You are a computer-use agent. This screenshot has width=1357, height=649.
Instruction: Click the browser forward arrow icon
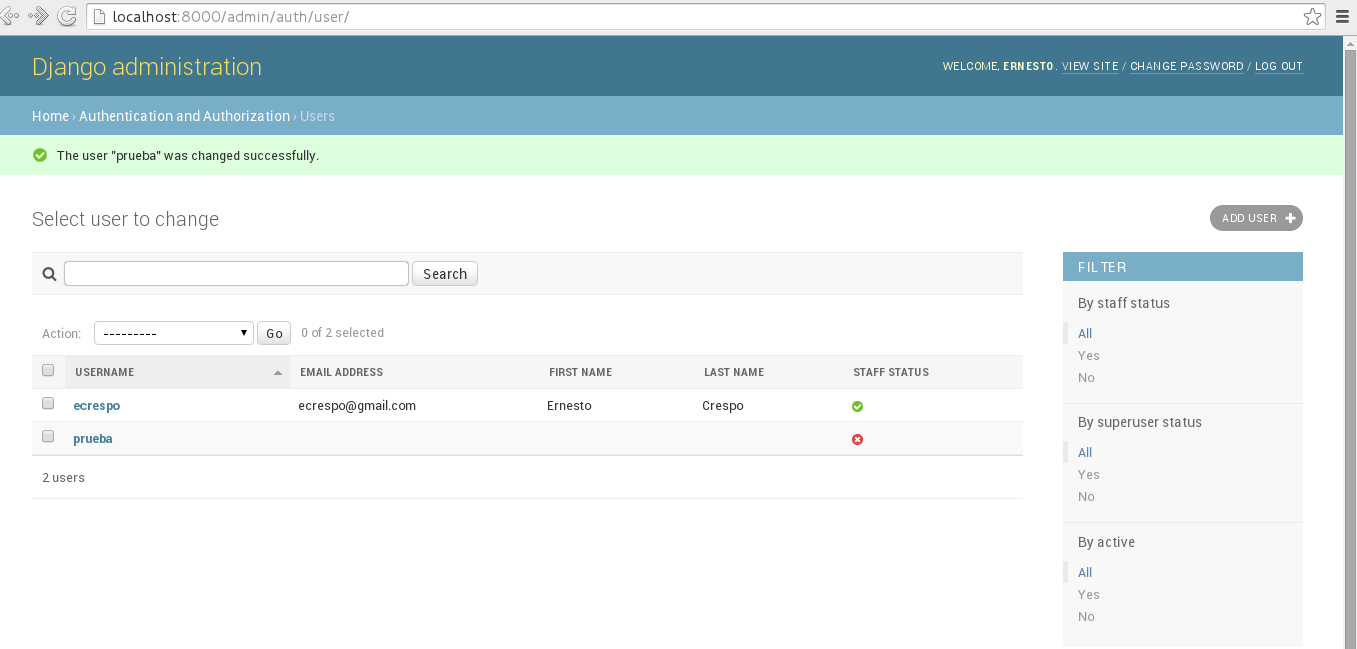tap(39, 16)
